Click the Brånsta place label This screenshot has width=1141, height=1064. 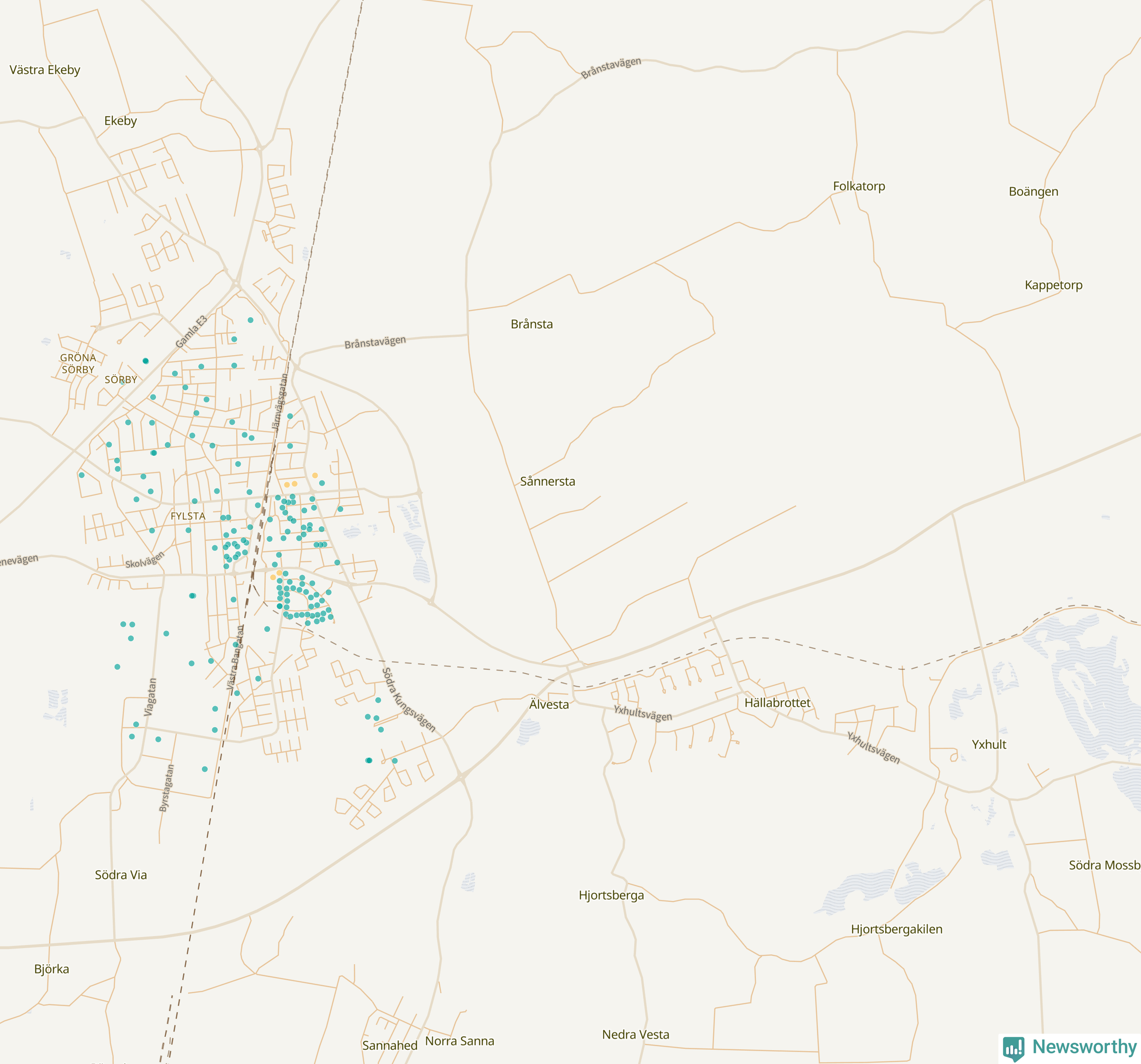[x=531, y=324]
